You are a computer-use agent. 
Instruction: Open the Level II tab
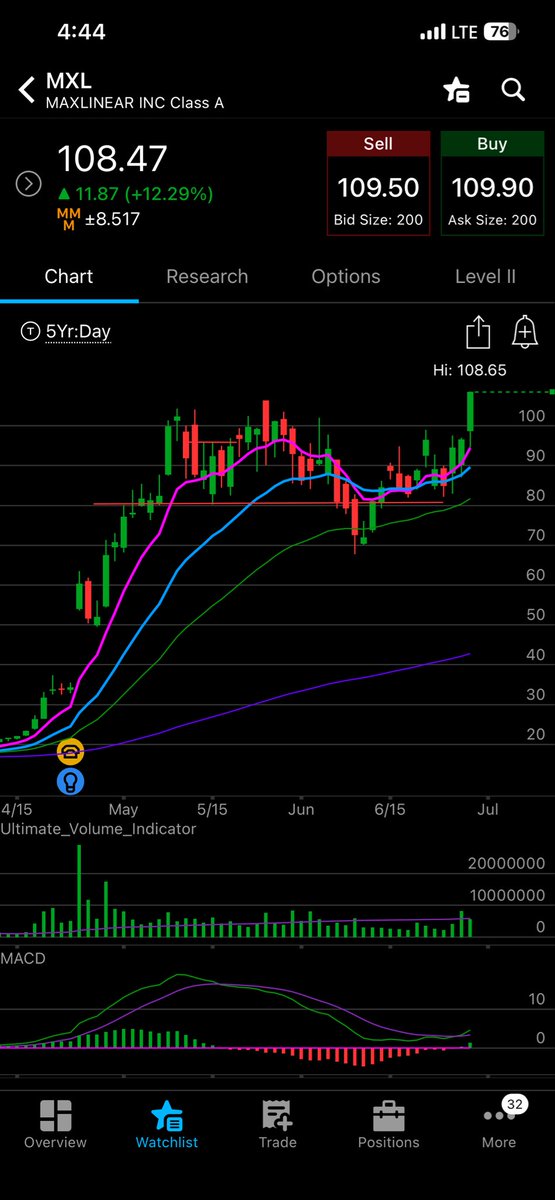click(485, 276)
